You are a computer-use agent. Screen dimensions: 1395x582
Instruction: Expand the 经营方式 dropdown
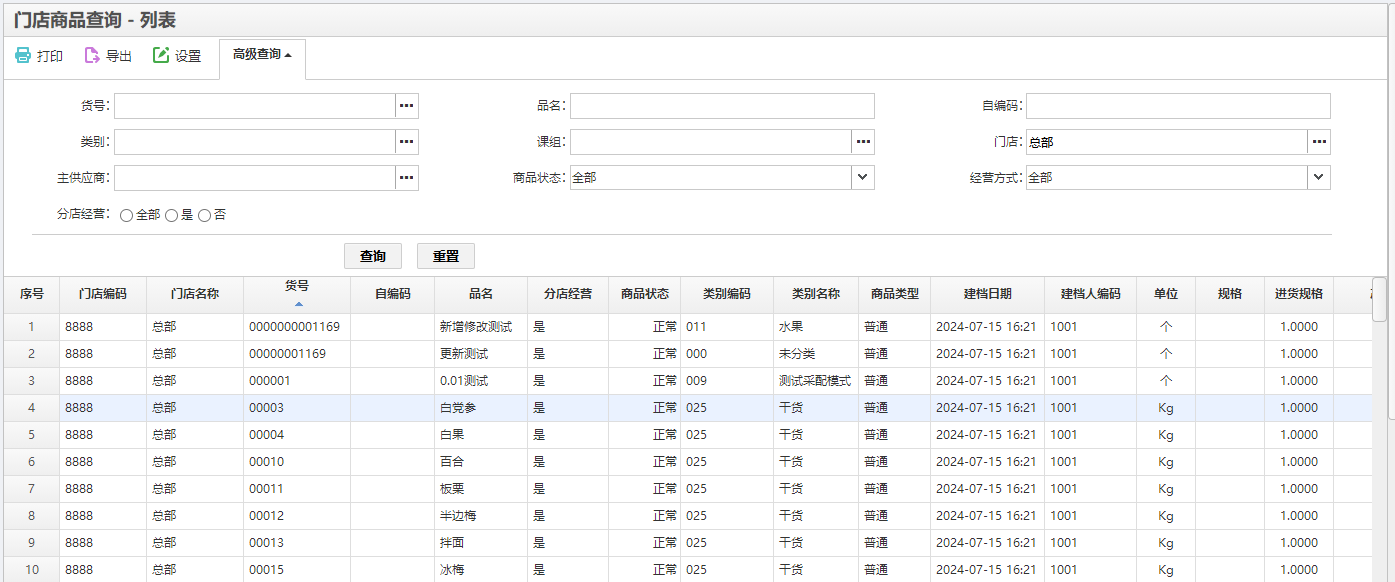[x=1318, y=177]
